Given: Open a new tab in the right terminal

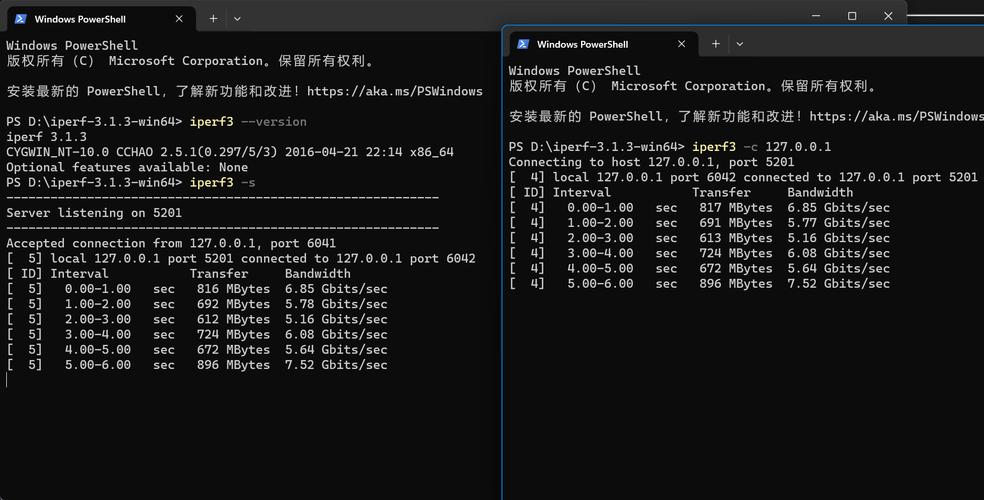Looking at the screenshot, I should 715,44.
